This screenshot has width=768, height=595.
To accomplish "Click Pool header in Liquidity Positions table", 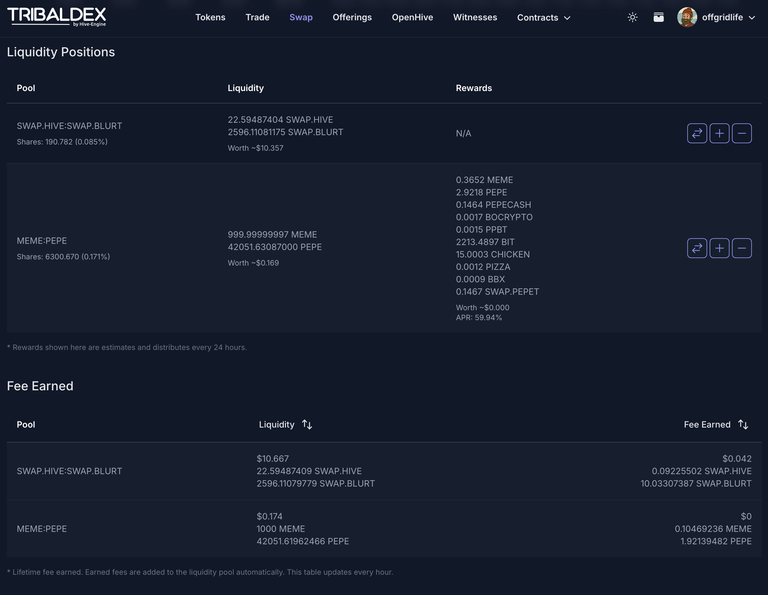I will (26, 88).
